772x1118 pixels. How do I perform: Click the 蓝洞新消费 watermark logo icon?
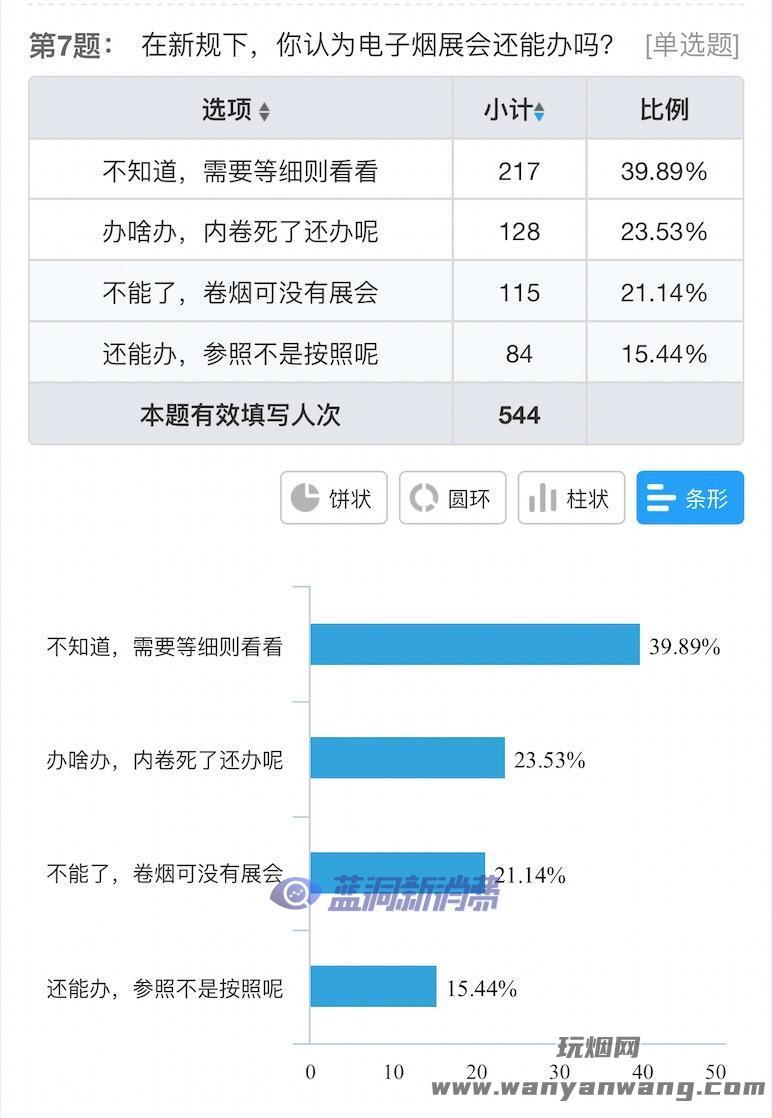(295, 892)
